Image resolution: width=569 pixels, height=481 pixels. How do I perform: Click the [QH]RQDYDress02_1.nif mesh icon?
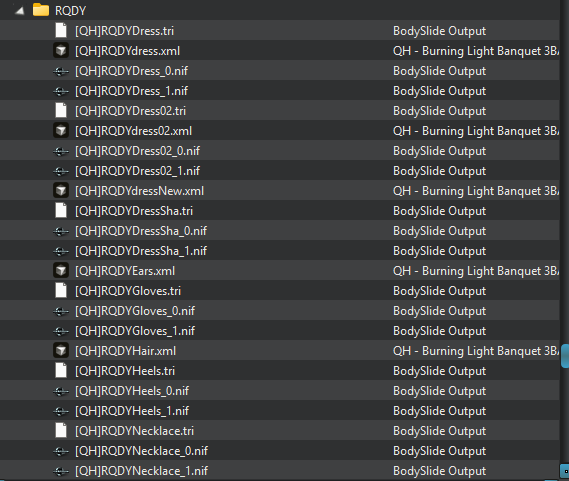tap(61, 171)
